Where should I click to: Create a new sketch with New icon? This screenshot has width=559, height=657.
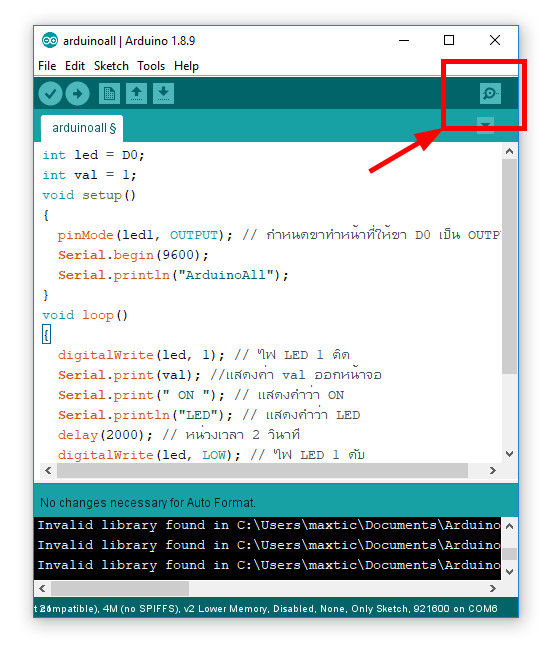(x=109, y=93)
